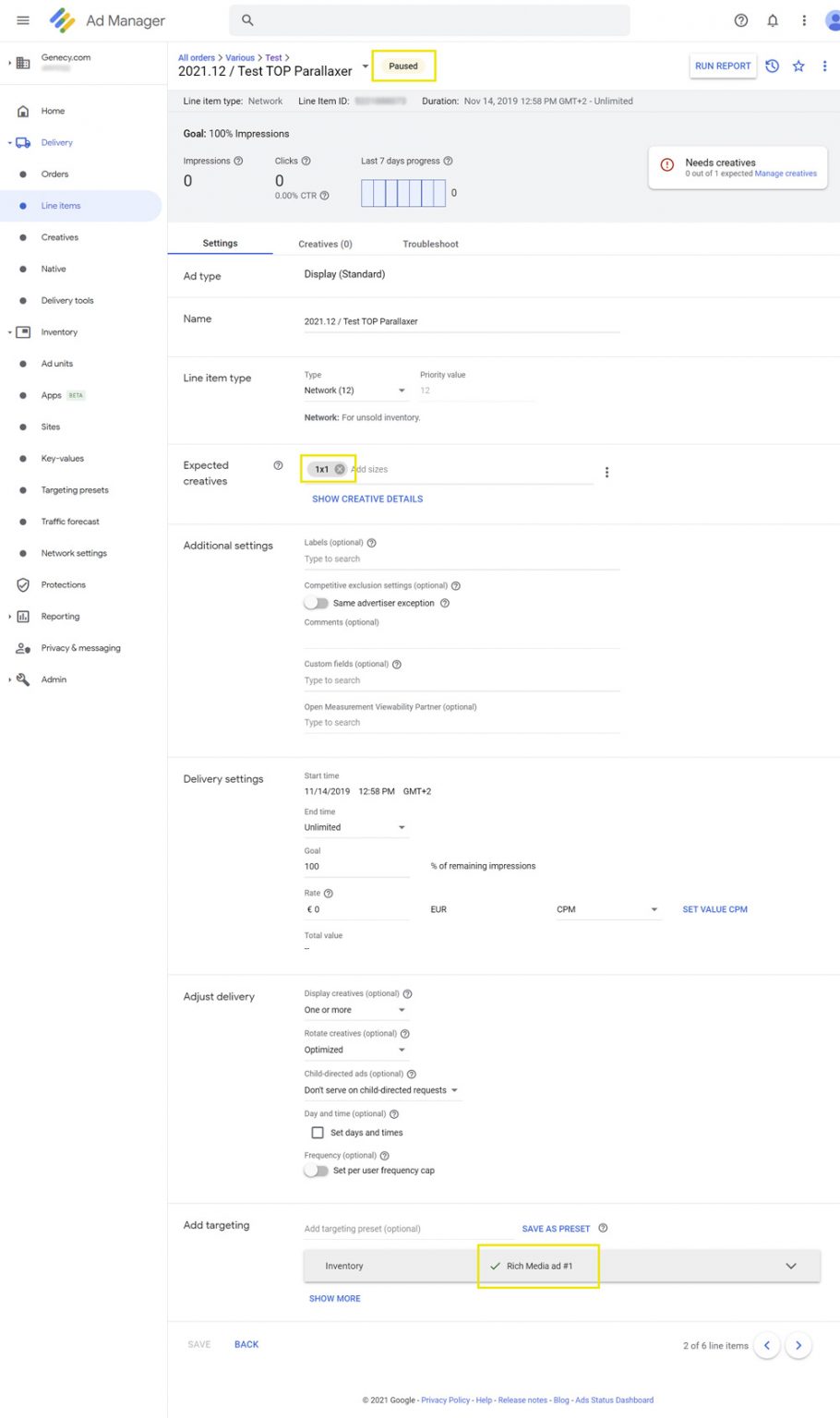The image size is (840, 1418).
Task: Open the Protections section
Action: (62, 584)
